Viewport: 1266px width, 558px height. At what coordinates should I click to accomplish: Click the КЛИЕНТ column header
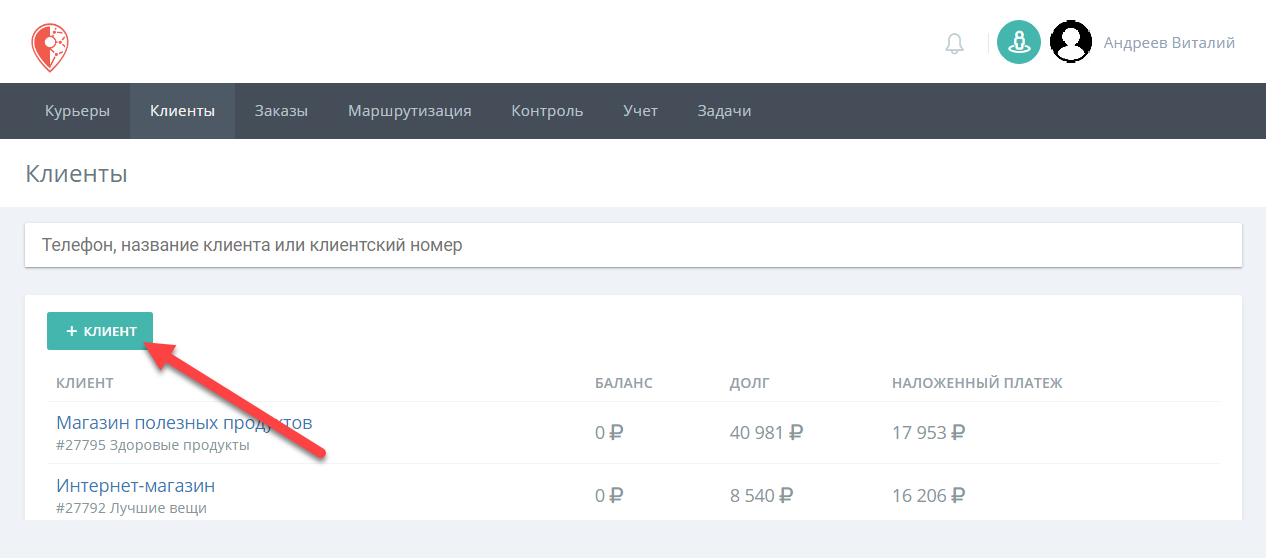tap(85, 383)
